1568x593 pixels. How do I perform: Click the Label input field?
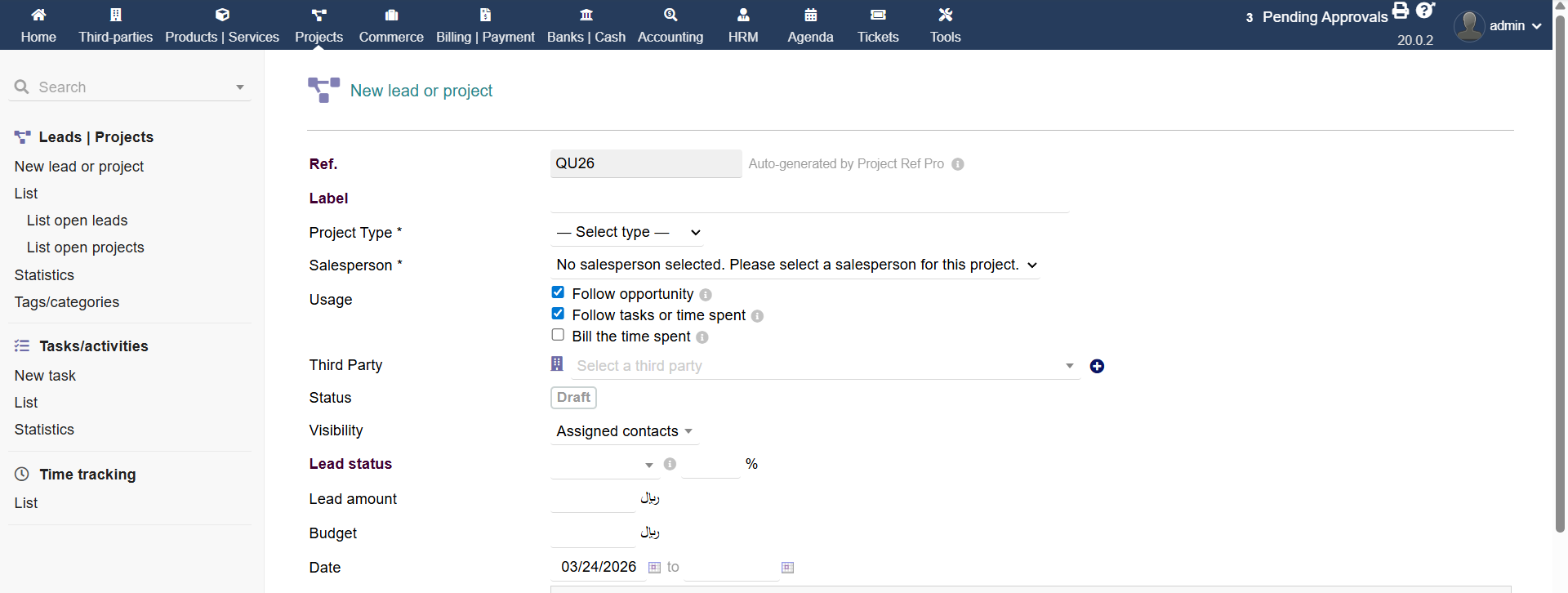[808, 198]
